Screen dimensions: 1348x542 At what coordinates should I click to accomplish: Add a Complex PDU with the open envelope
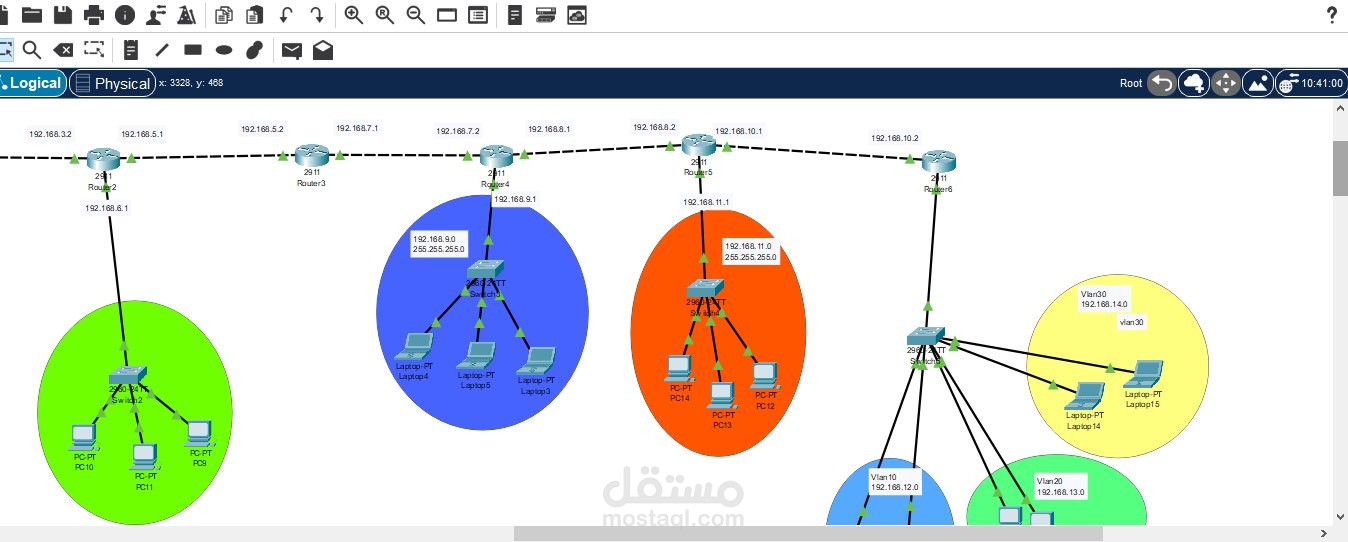click(323, 49)
